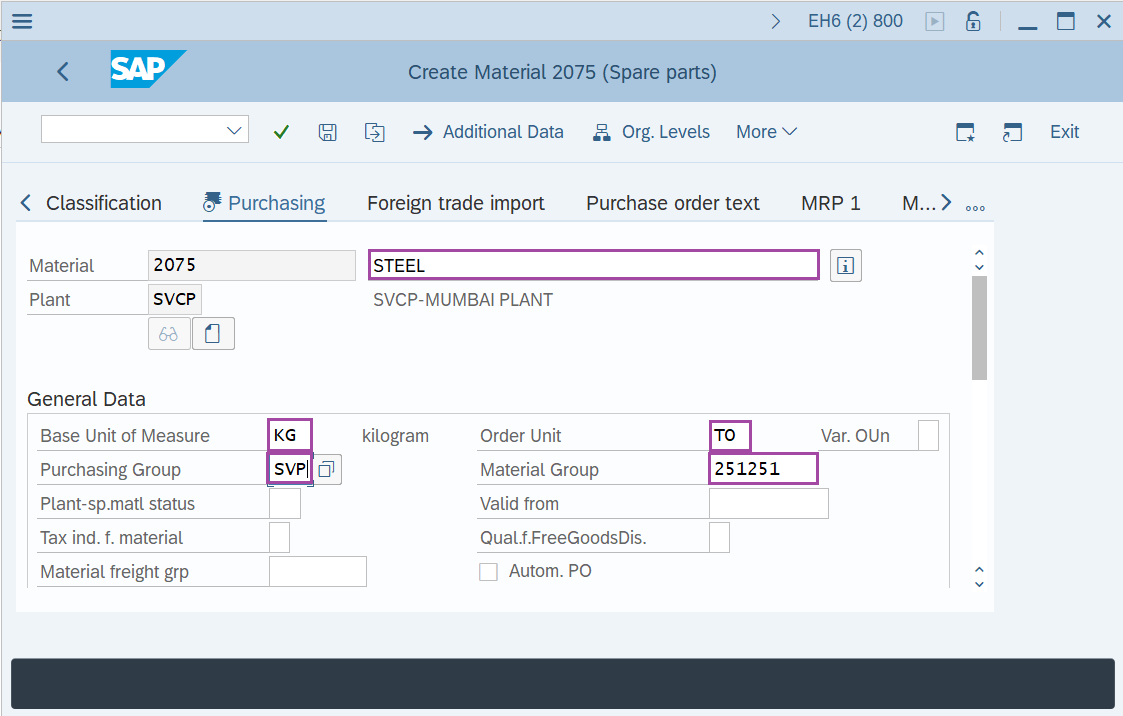The image size is (1123, 716).
Task: Click the material description info icon
Action: click(x=846, y=266)
